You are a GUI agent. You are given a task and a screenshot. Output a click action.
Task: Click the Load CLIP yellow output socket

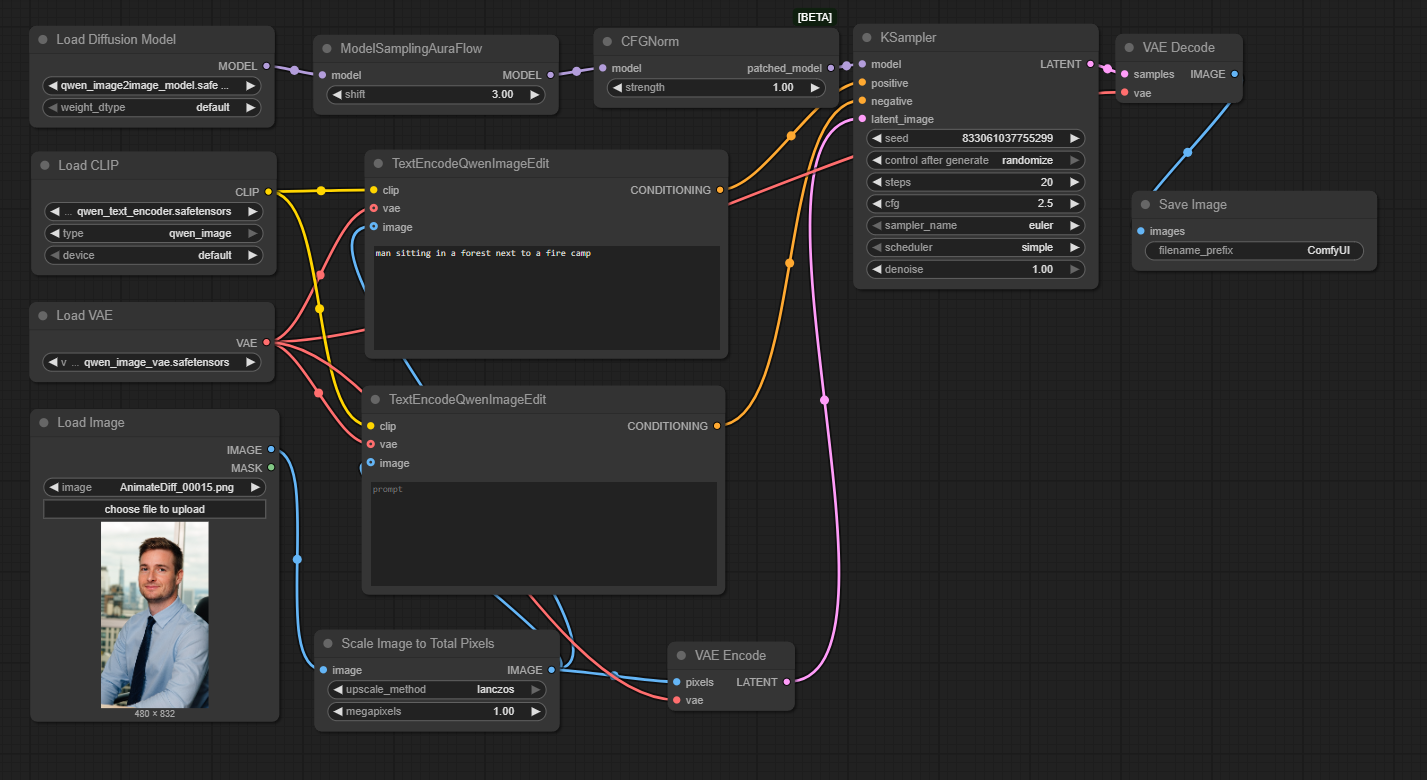pos(268,191)
